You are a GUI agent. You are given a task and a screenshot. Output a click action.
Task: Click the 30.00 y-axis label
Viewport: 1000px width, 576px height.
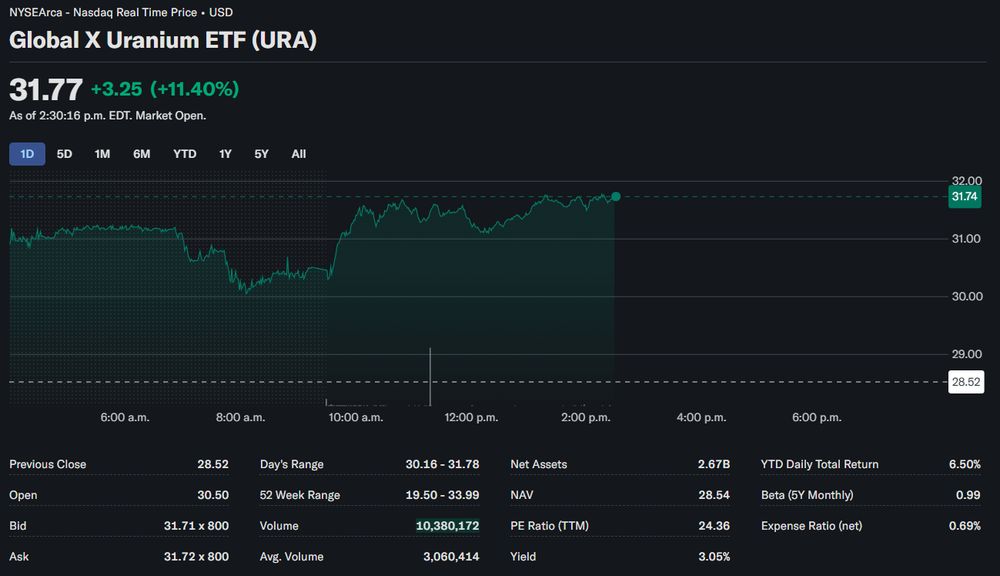point(967,296)
